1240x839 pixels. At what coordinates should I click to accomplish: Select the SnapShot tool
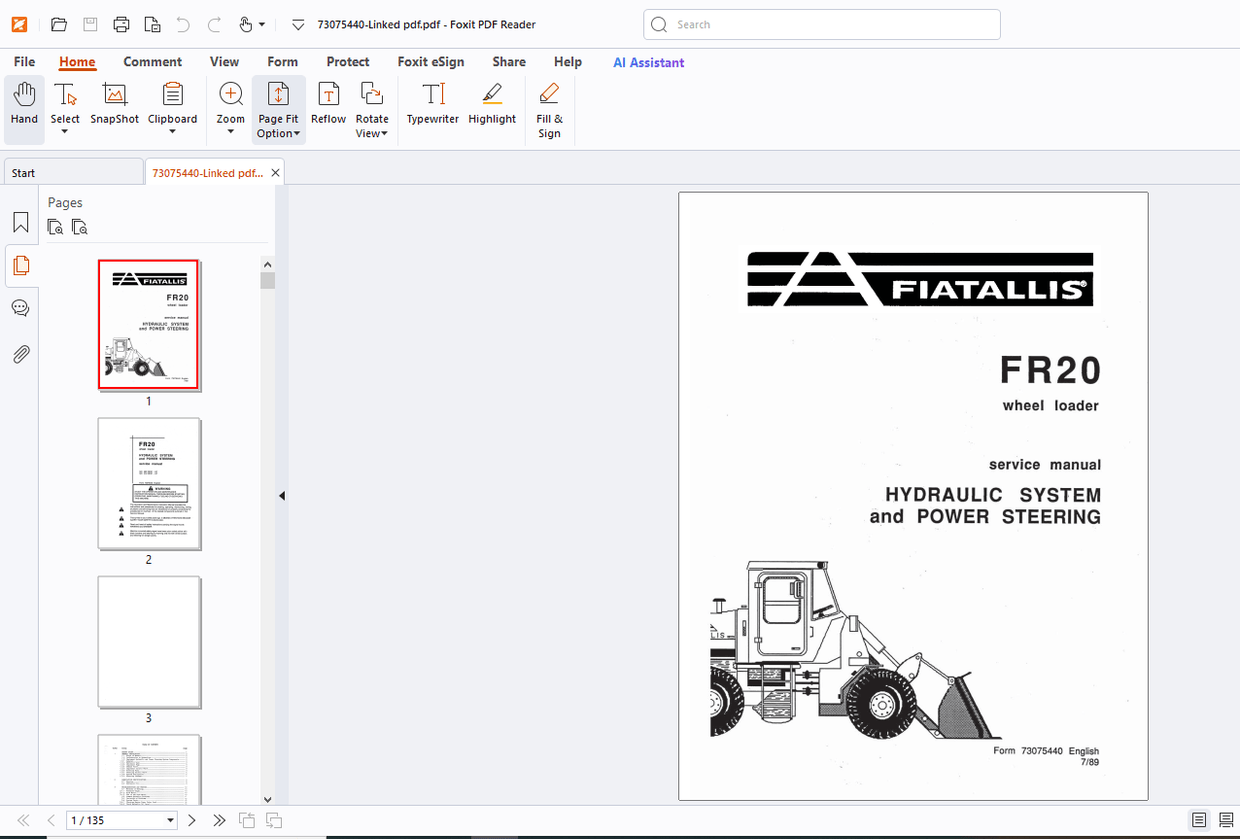(114, 105)
